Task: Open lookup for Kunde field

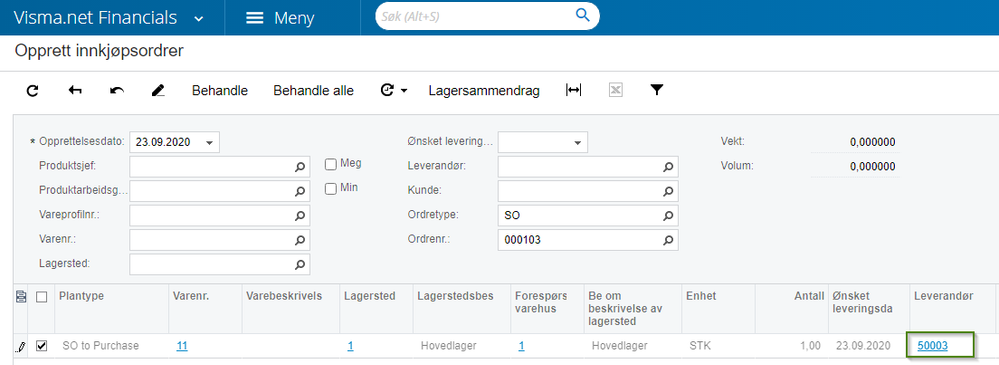Action: (x=668, y=191)
